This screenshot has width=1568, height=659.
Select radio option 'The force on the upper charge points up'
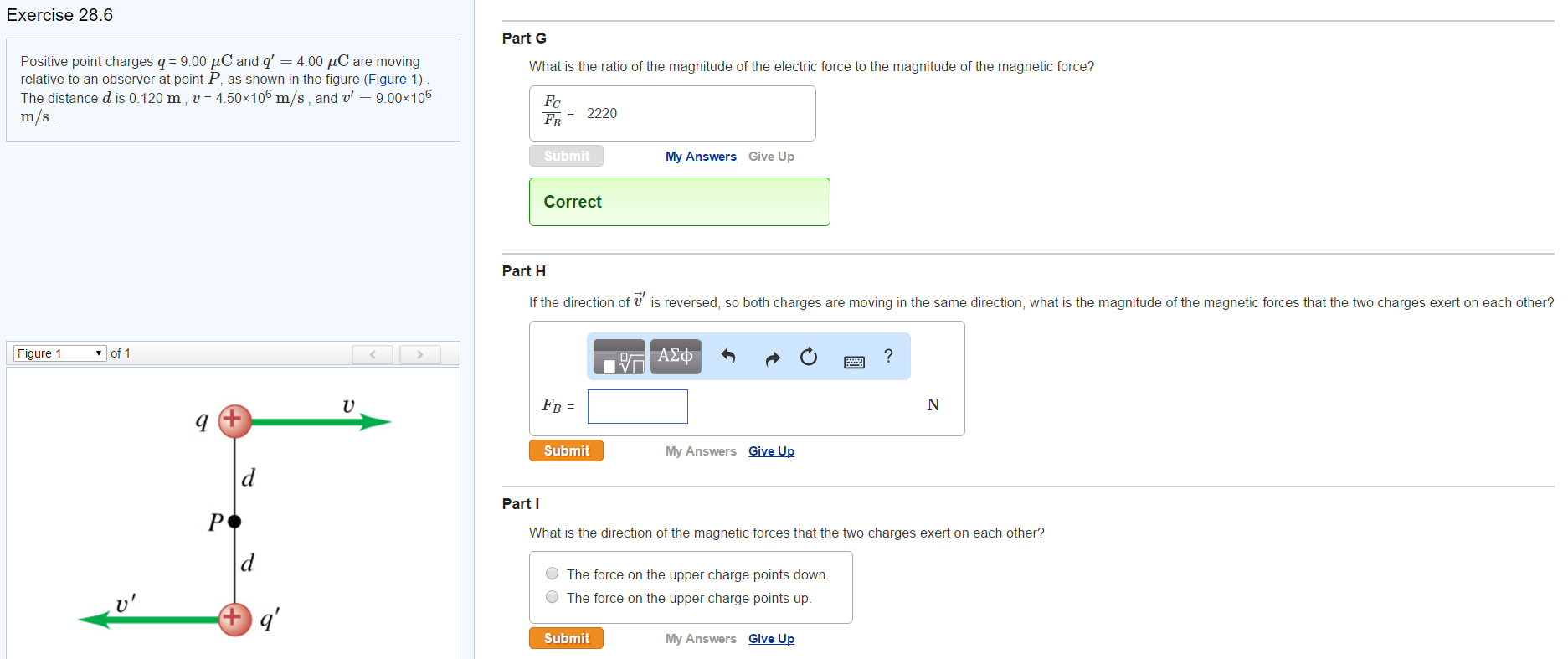[552, 596]
